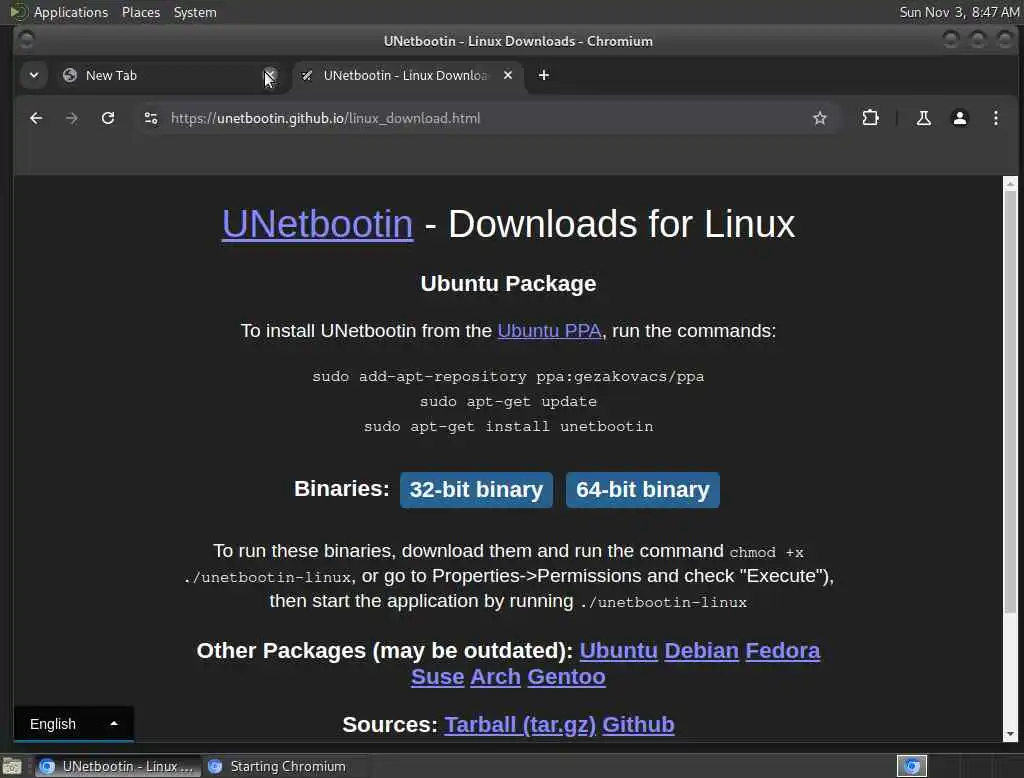Download the 32-bit binary
Screen dimensions: 1024x778
coord(476,490)
